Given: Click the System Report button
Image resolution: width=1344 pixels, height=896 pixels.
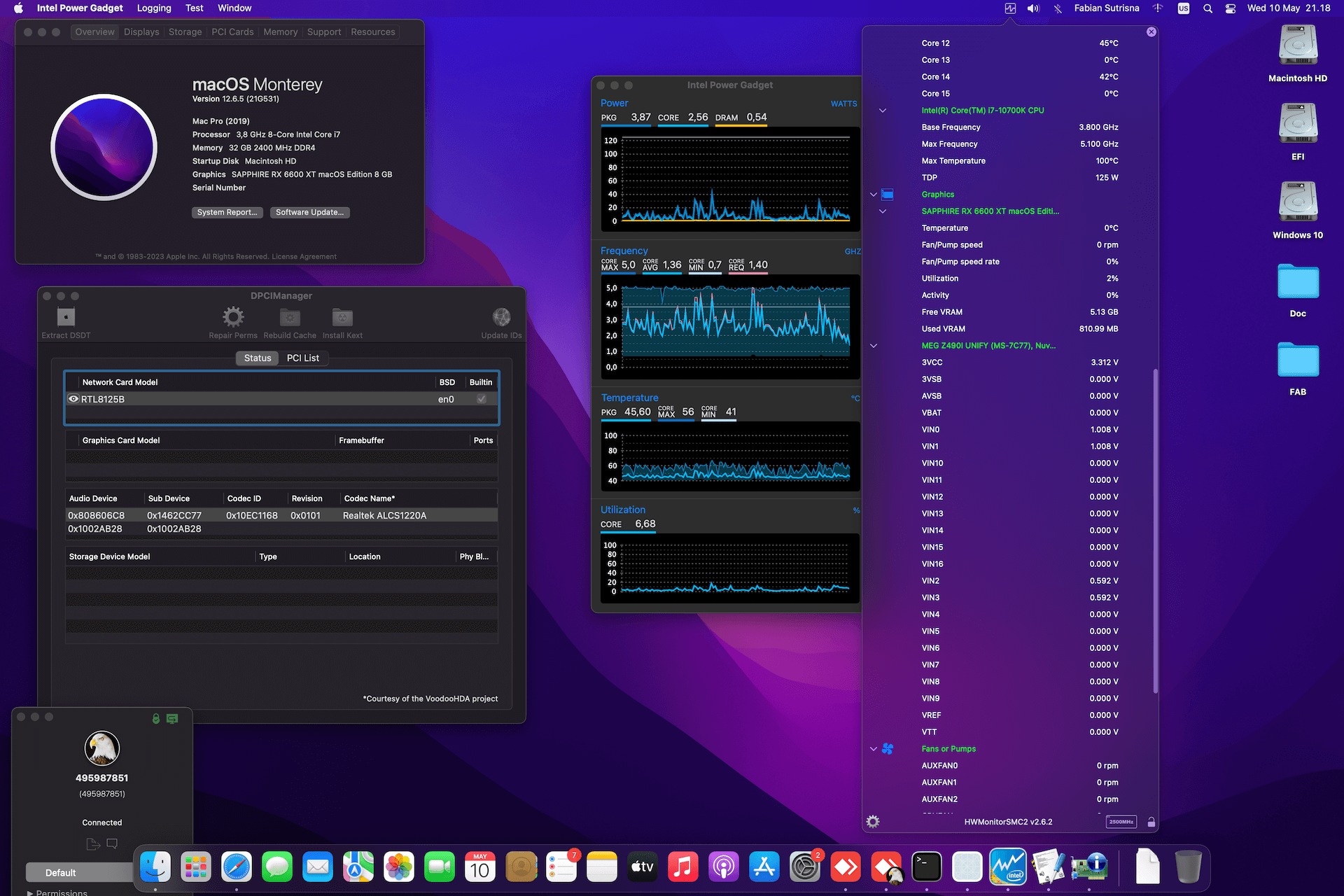Looking at the screenshot, I should pos(227,212).
